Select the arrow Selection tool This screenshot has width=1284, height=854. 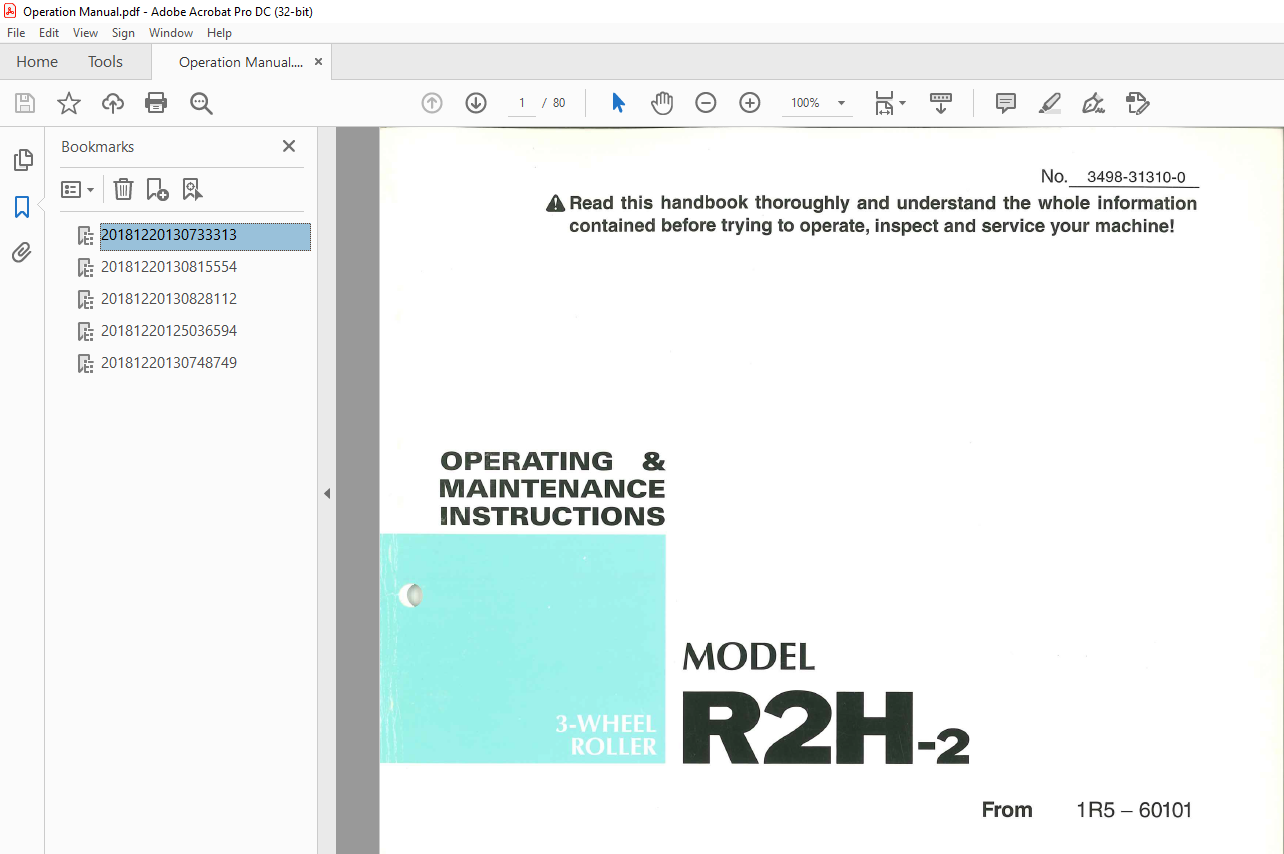coord(618,103)
